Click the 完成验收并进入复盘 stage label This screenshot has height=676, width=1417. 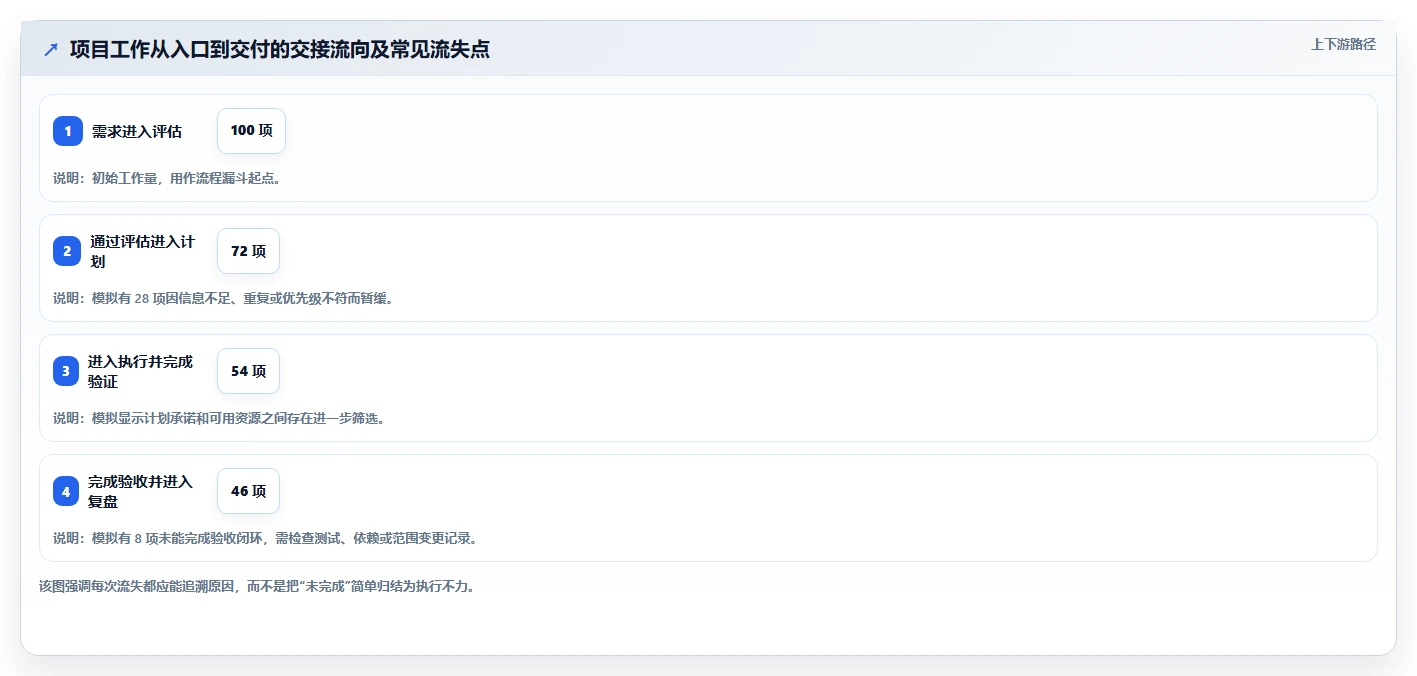click(x=140, y=491)
